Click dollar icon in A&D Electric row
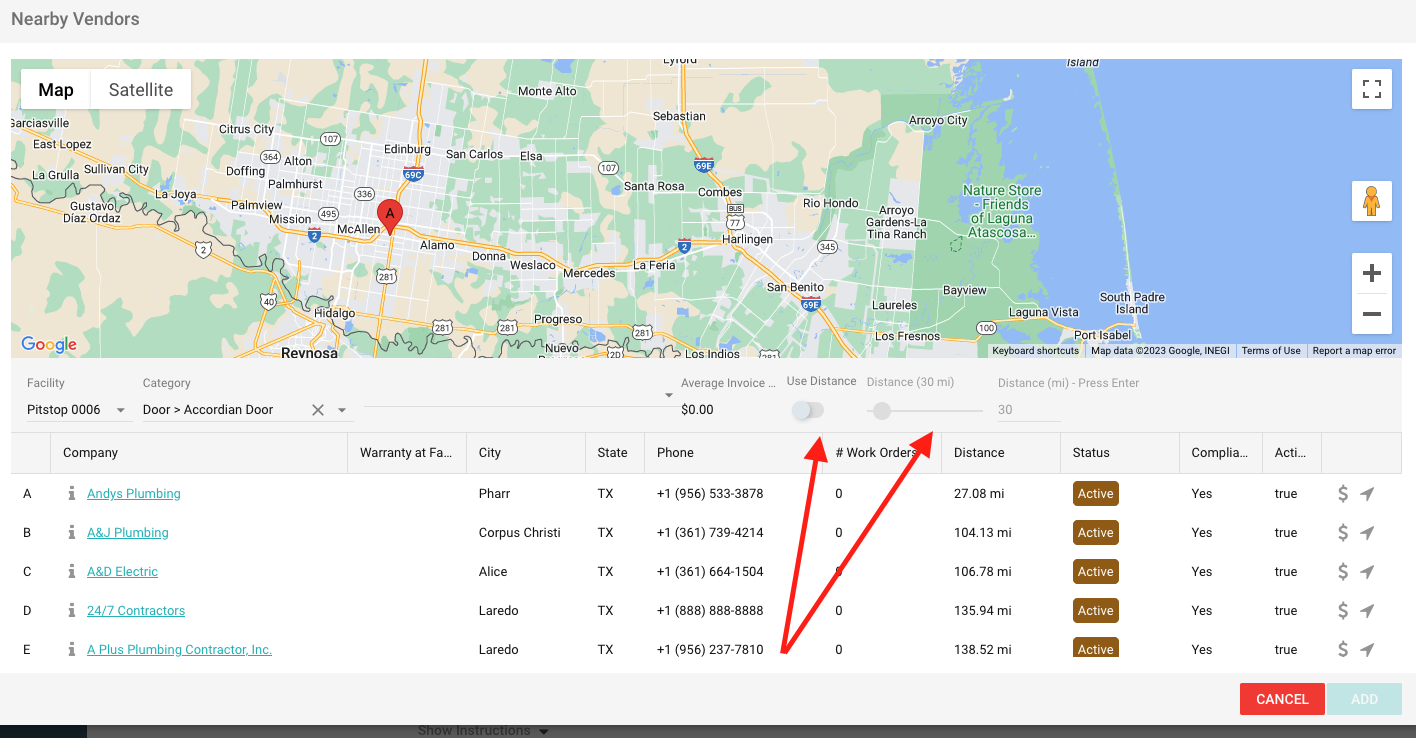The height and width of the screenshot is (738, 1416). [1343, 572]
